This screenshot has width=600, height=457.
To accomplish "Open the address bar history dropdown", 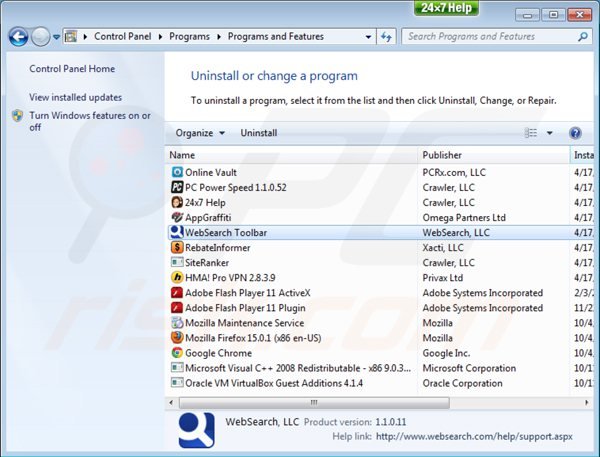I will click(x=368, y=37).
